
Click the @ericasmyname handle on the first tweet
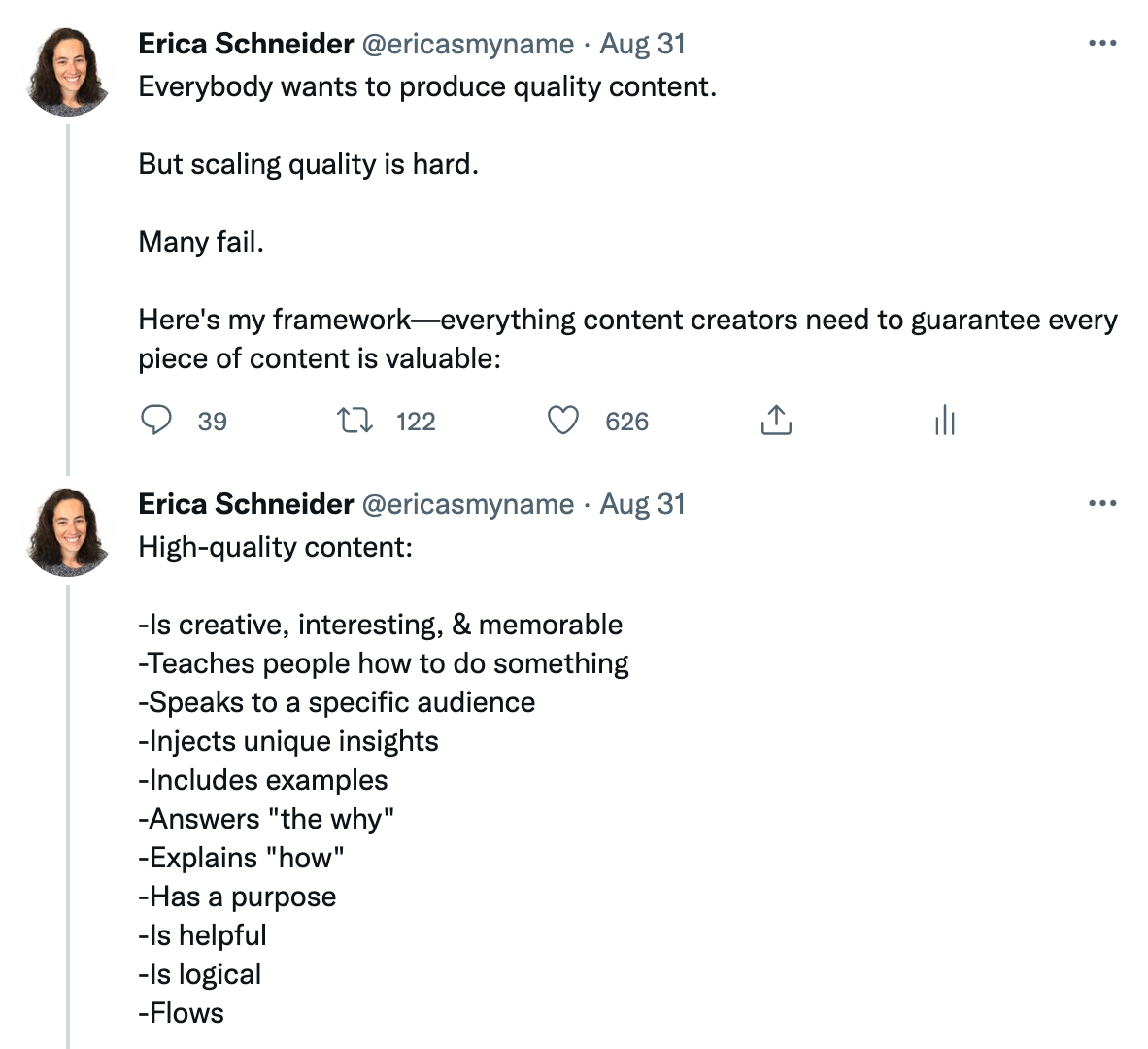[467, 44]
